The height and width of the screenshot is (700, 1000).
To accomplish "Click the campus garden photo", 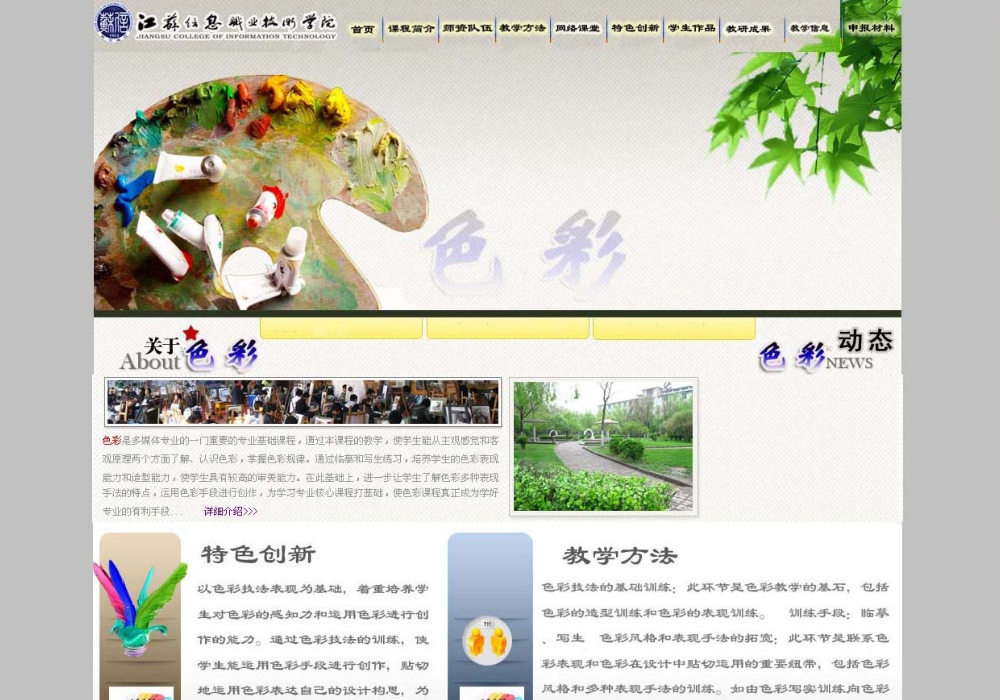I will click(x=603, y=446).
